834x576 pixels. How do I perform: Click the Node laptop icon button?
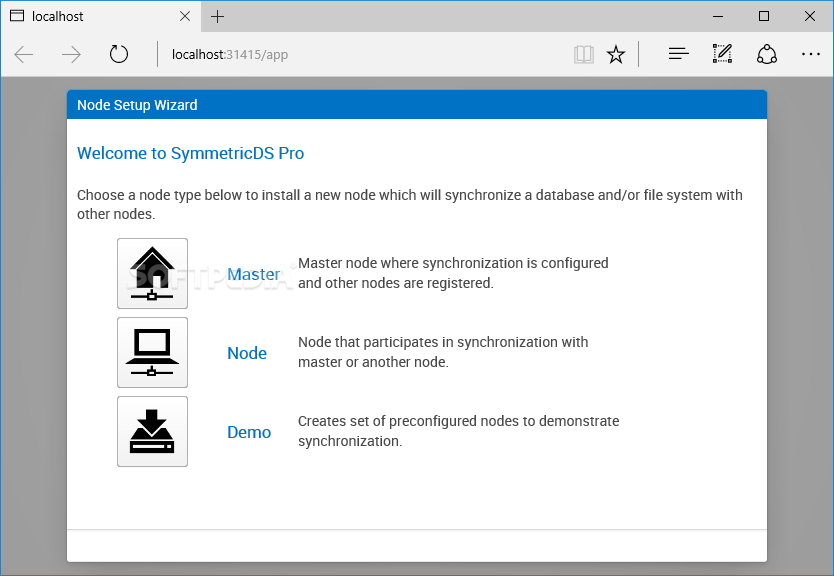152,352
